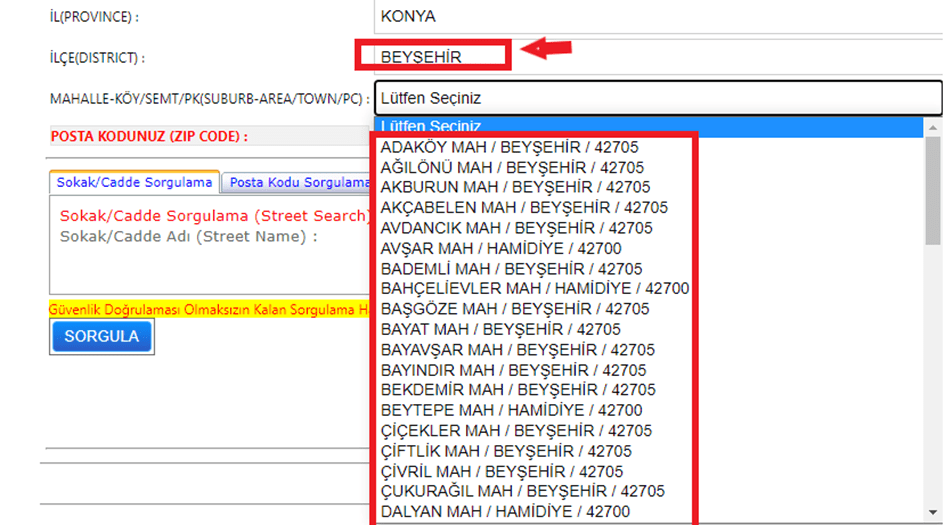Image resolution: width=945 pixels, height=525 pixels.
Task: Open the Mahalle-Köy dropdown showing Lütfen Seçiniz
Action: click(658, 98)
